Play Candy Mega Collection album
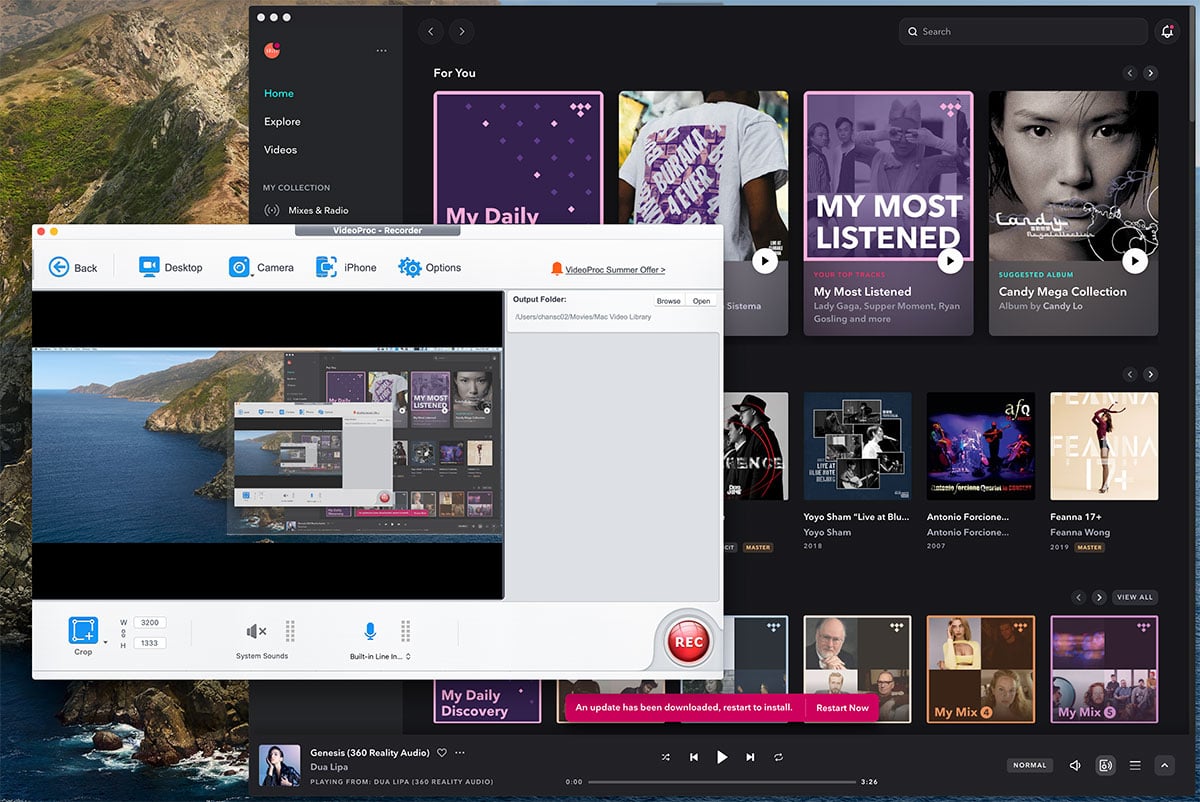This screenshot has height=802, width=1200. (1134, 261)
